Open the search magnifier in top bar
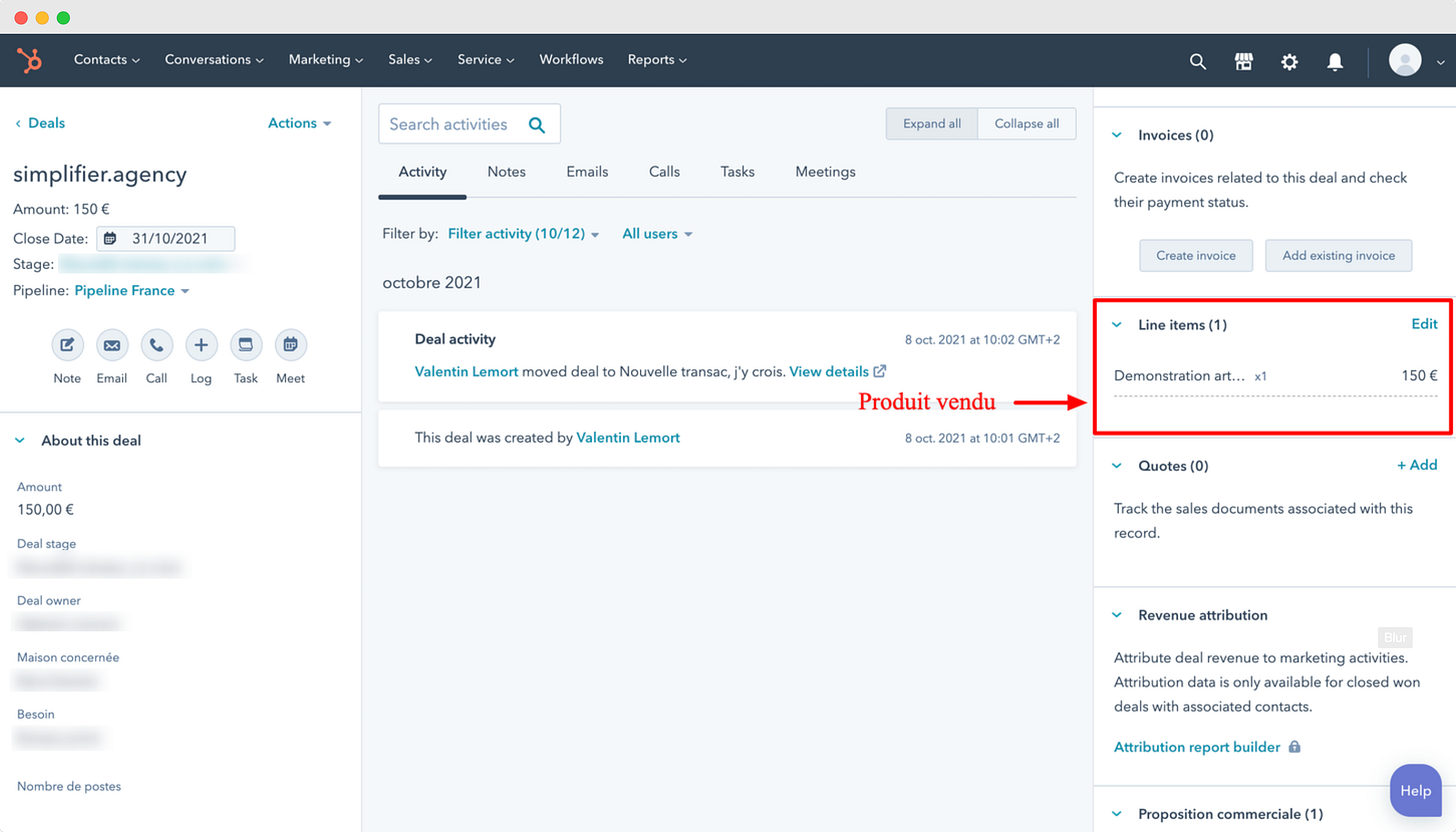 (x=1198, y=61)
